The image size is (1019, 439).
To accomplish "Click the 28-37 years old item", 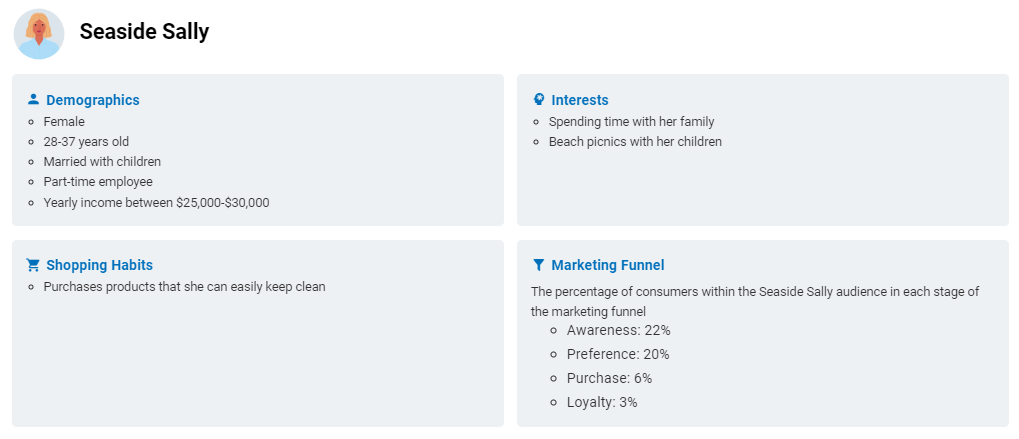I will coord(86,142).
